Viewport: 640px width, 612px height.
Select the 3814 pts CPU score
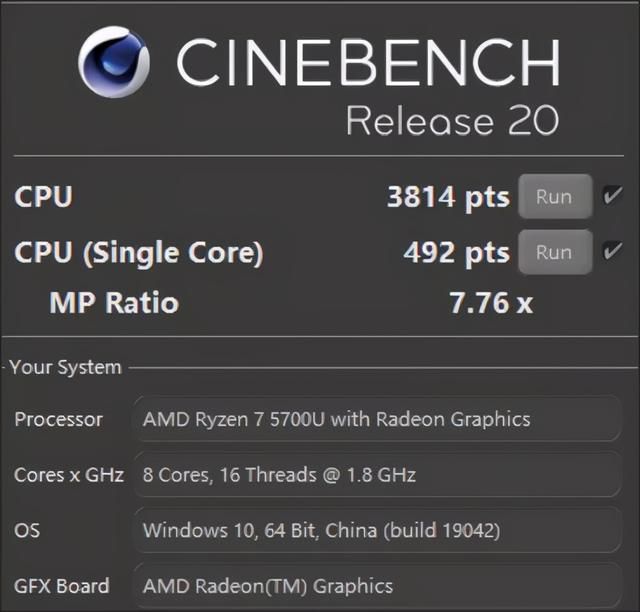[x=448, y=197]
